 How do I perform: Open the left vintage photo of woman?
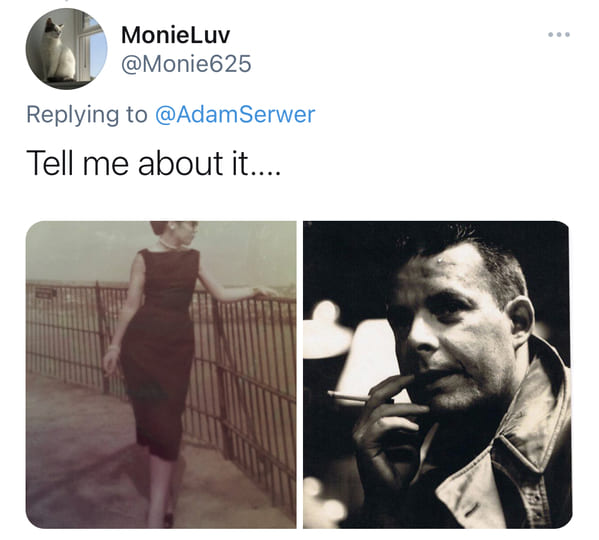(161, 375)
